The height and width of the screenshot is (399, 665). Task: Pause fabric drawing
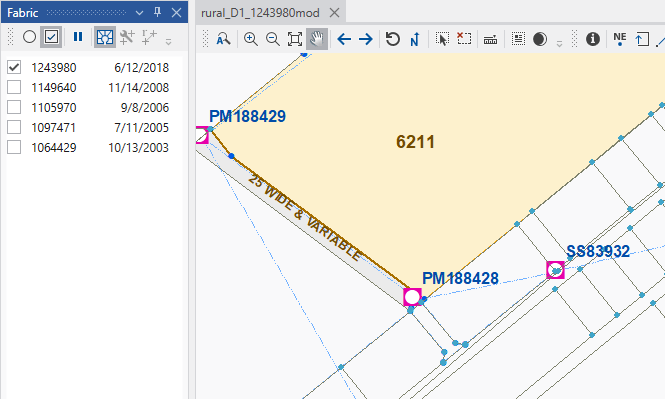78,37
